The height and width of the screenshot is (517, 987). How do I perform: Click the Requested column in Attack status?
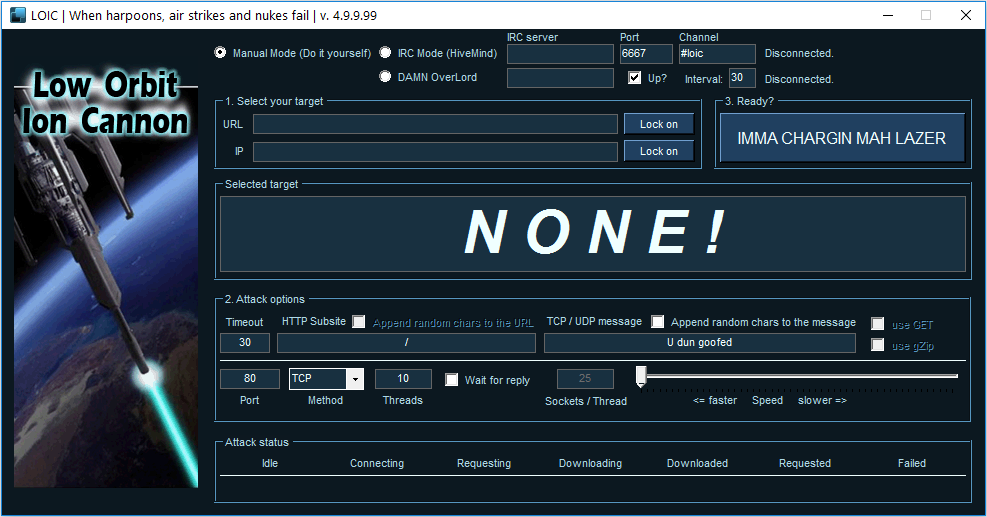click(805, 463)
